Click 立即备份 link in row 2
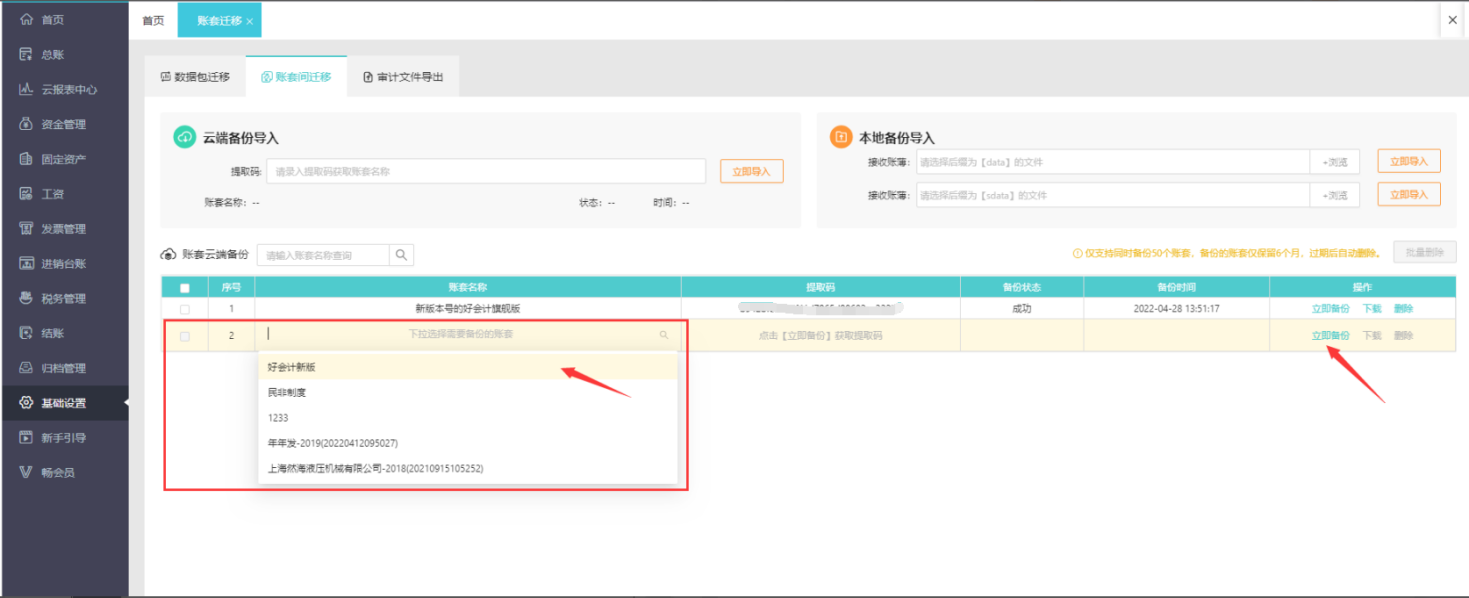1469x598 pixels. coord(1330,336)
